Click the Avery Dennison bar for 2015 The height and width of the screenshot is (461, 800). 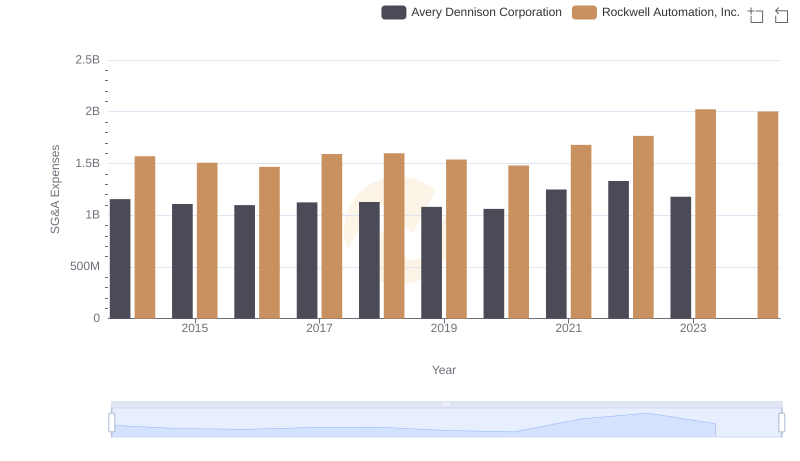pos(182,261)
